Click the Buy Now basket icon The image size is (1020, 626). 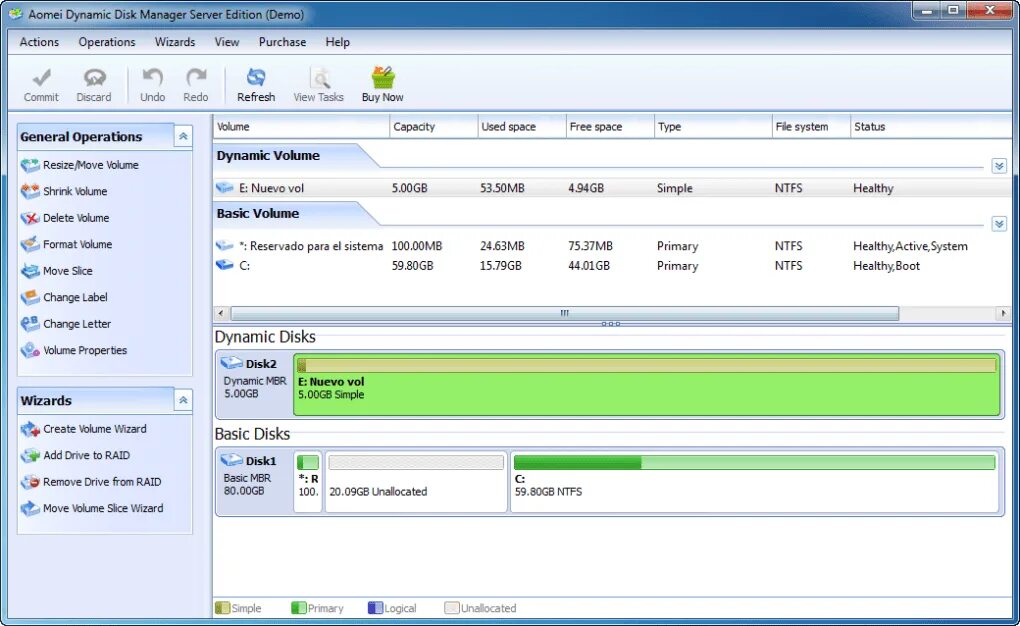coord(382,77)
